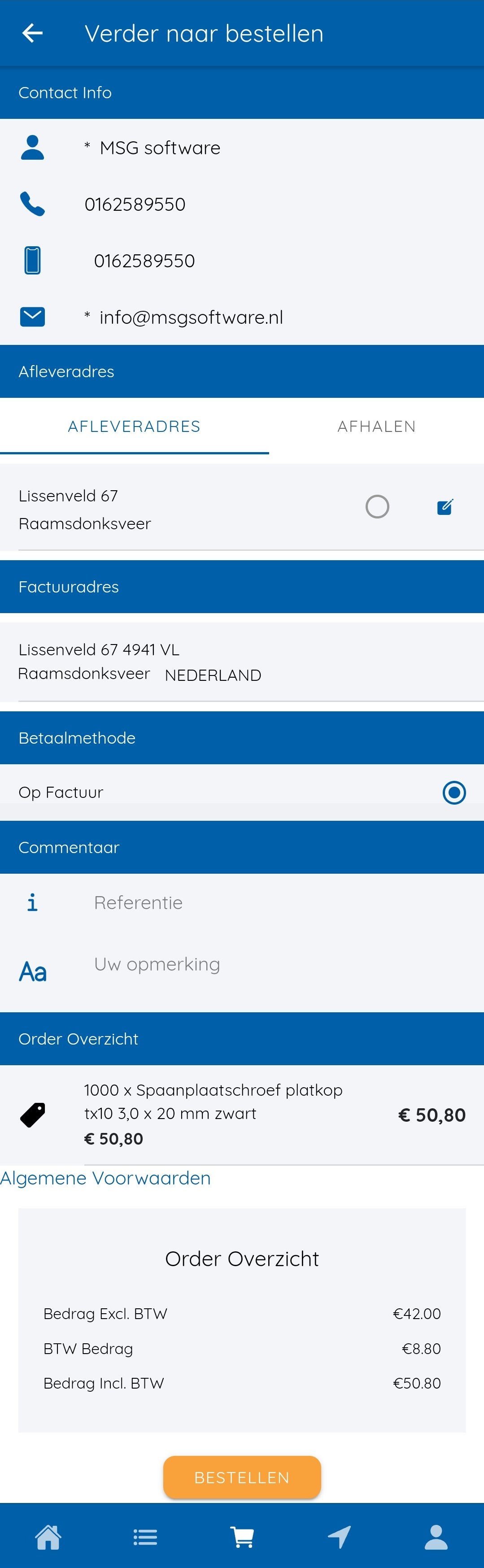Image resolution: width=484 pixels, height=1568 pixels.
Task: Tap the price tag icon in Order Overzicht
Action: pyautogui.click(x=33, y=1115)
